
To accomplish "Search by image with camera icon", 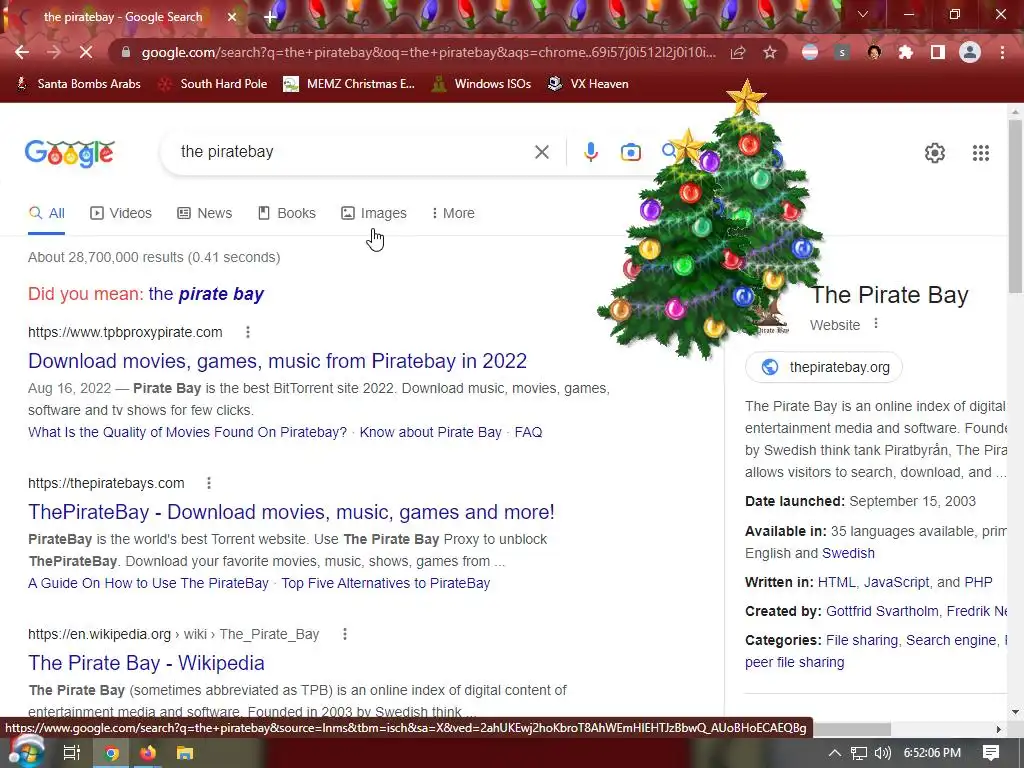I will tap(630, 152).
